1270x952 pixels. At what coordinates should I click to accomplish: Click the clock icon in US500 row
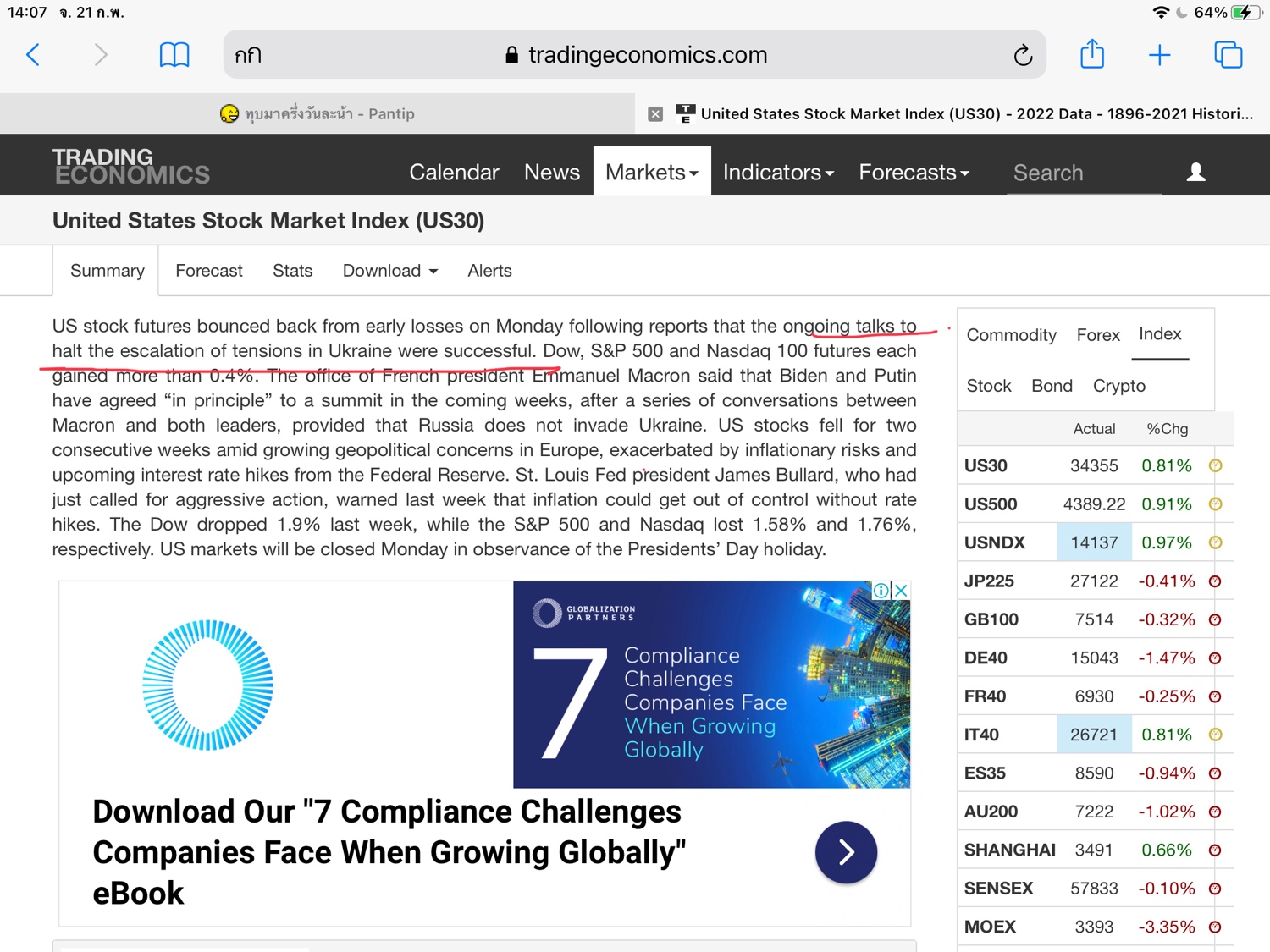[x=1215, y=504]
